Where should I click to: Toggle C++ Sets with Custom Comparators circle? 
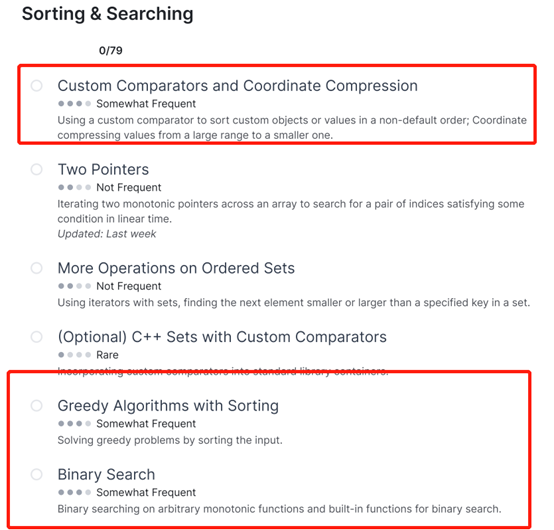(36, 337)
